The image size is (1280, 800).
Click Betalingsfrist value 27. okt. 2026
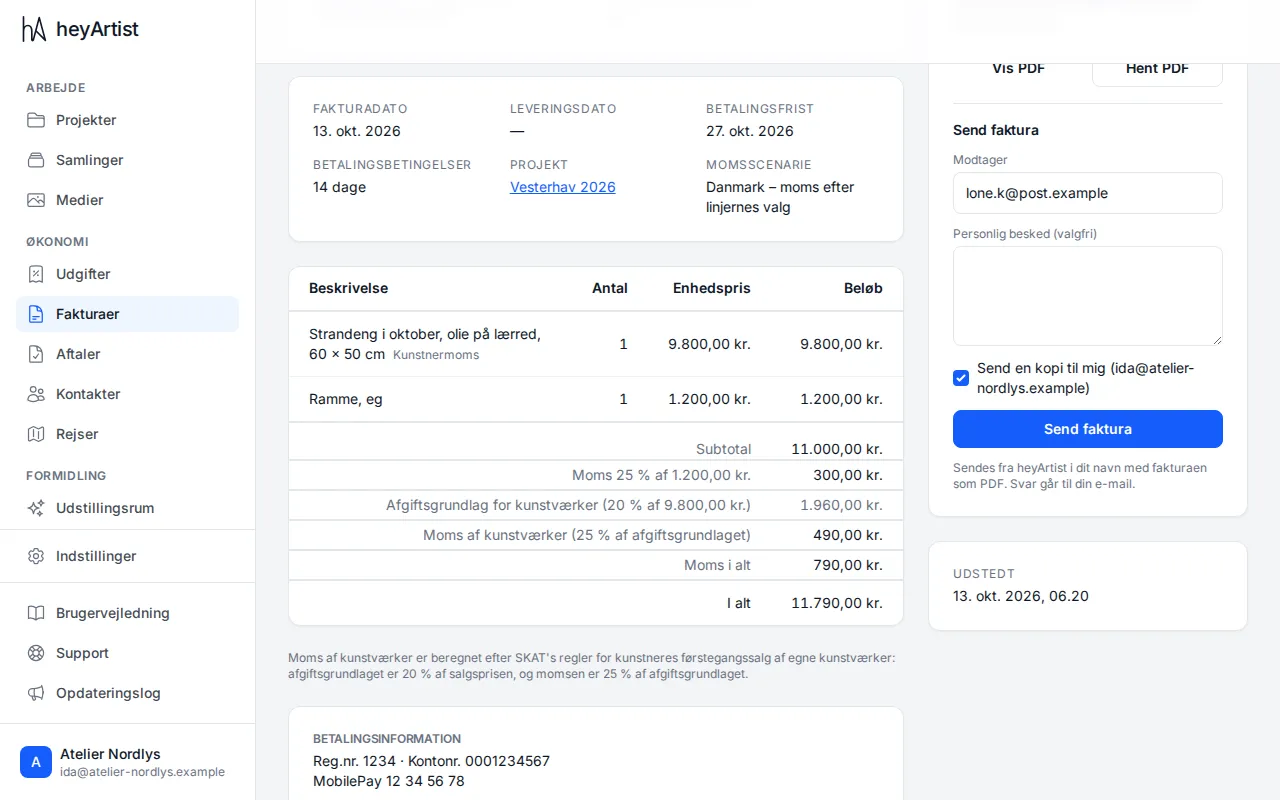(750, 131)
